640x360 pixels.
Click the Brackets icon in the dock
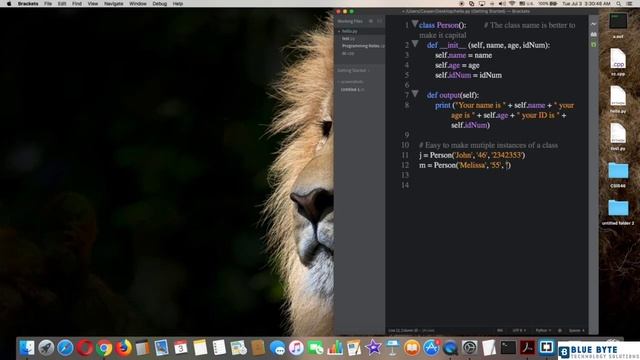[547, 348]
